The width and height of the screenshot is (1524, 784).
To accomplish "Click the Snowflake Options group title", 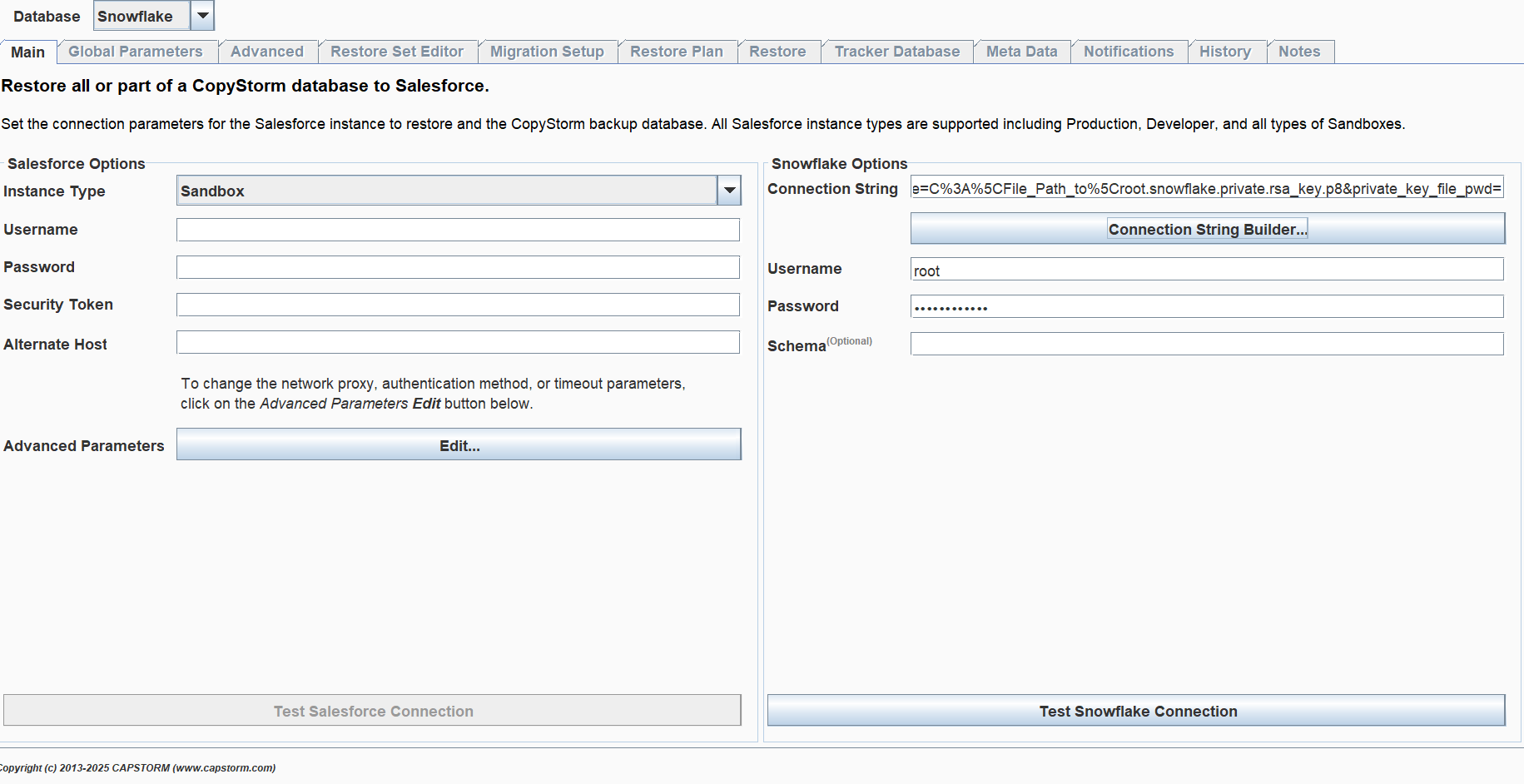I will click(839, 164).
